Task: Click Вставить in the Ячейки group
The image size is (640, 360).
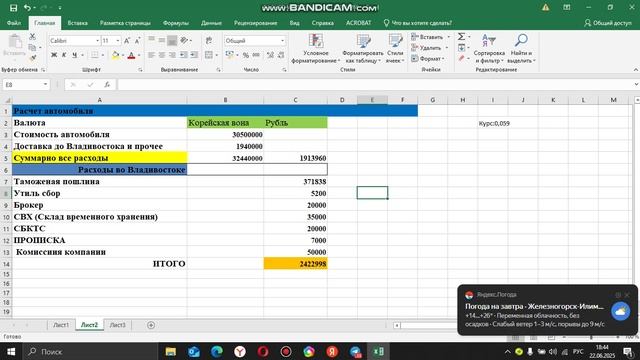Action: (x=427, y=37)
